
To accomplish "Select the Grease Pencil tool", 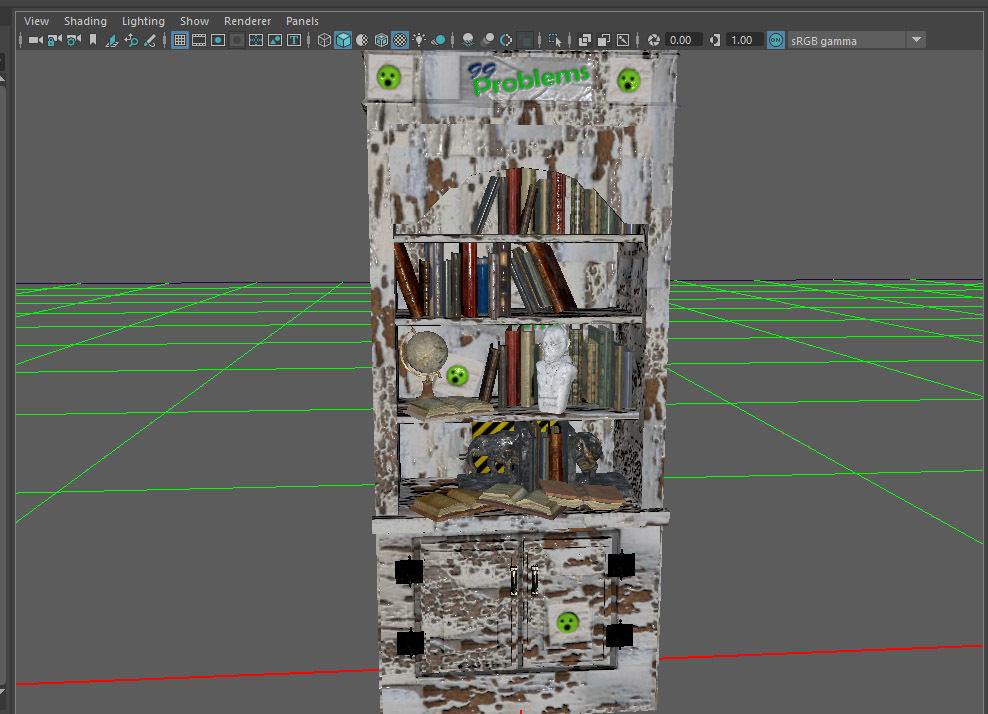I will click(150, 40).
